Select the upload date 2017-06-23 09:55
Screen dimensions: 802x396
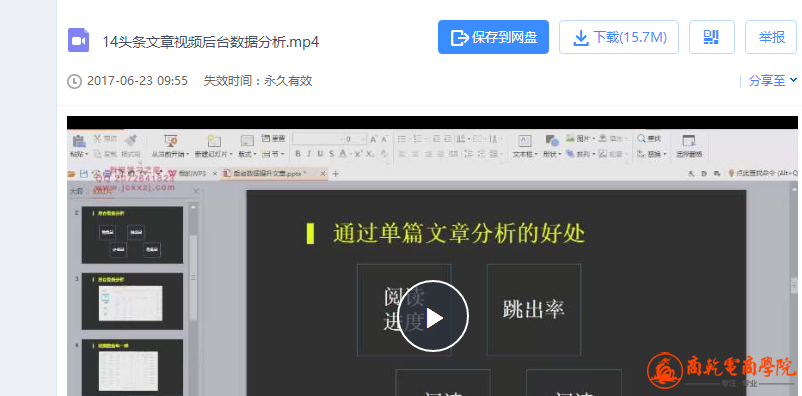coord(137,81)
